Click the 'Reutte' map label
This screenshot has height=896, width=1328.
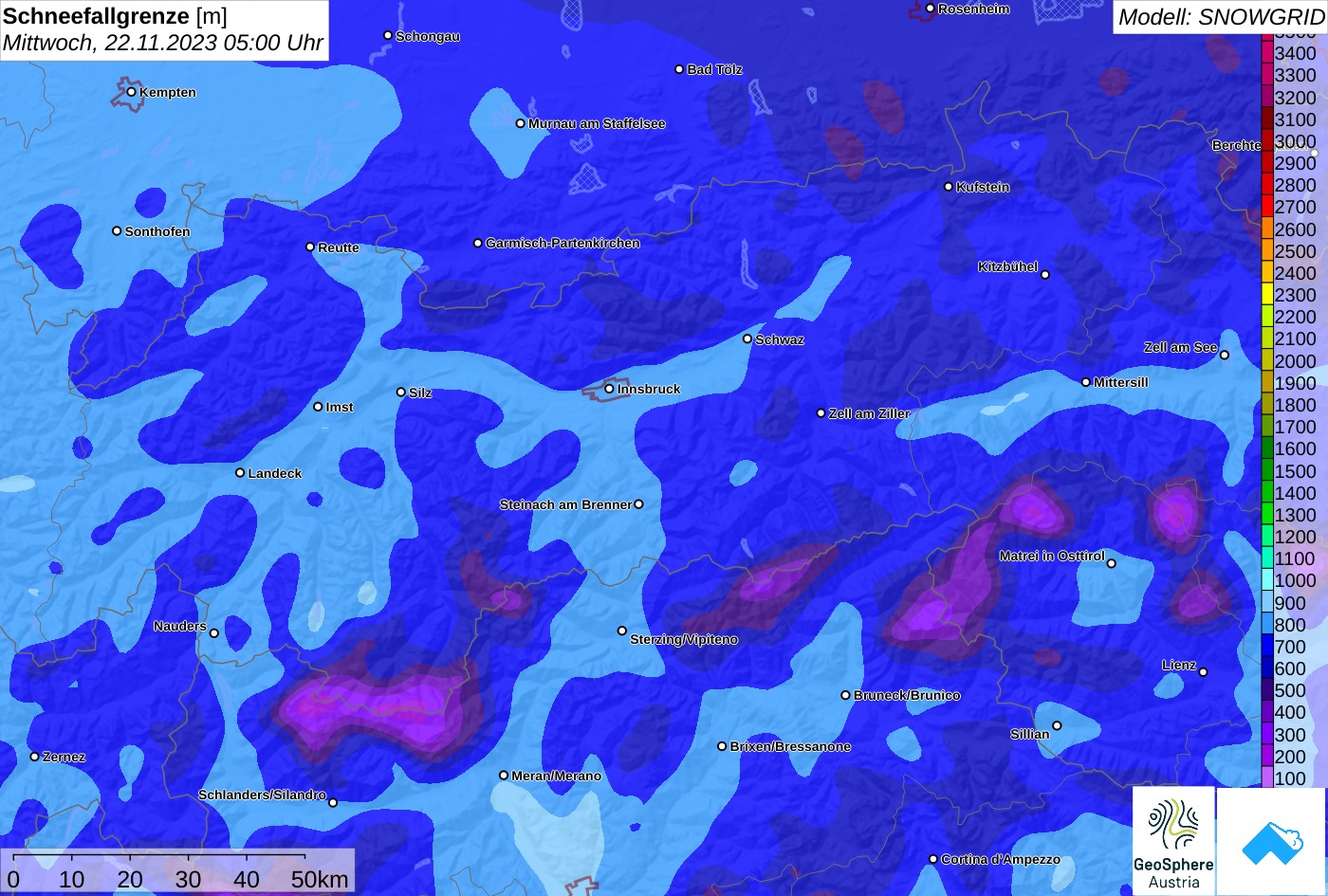[339, 248]
